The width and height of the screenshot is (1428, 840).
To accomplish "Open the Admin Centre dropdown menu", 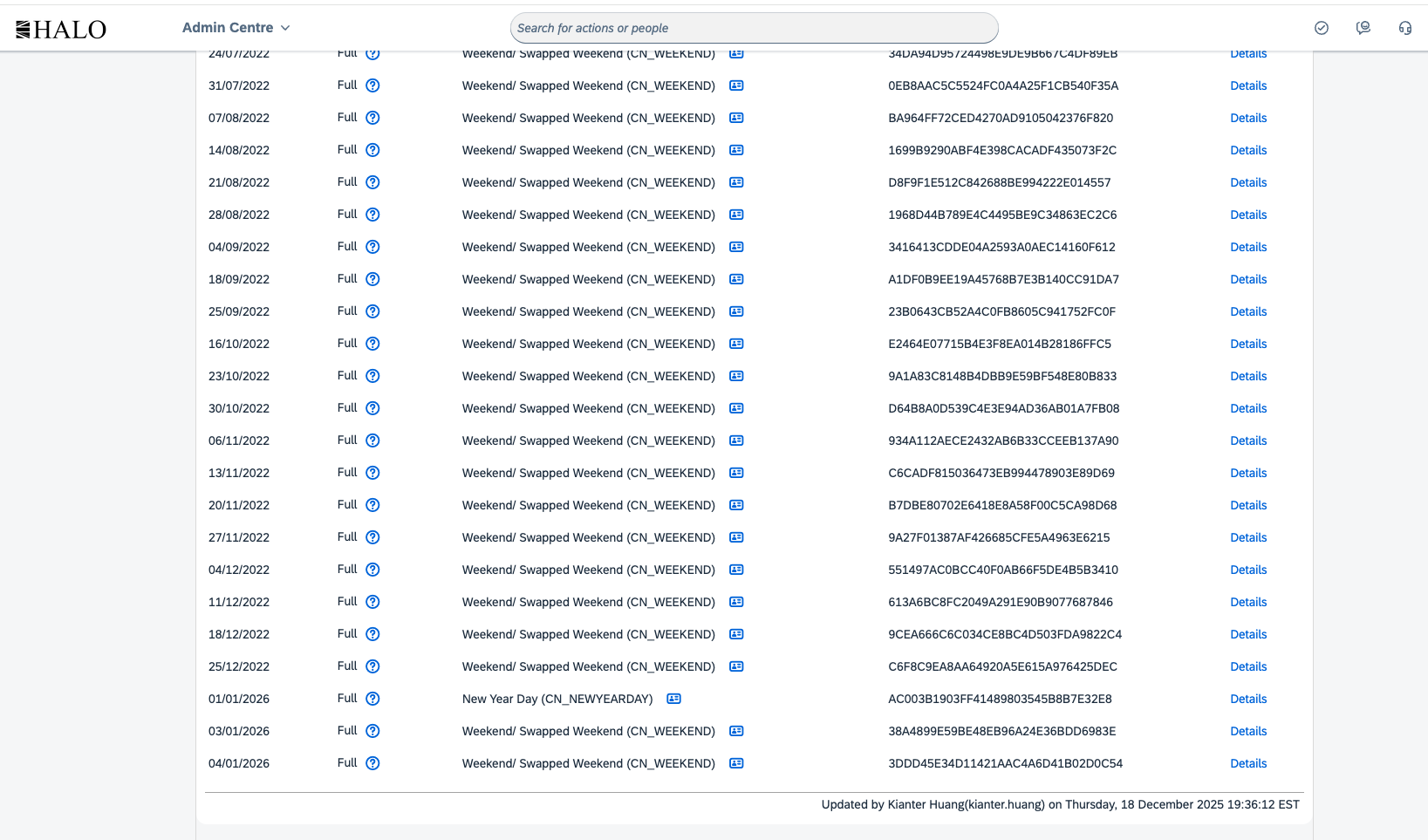I will 236,28.
